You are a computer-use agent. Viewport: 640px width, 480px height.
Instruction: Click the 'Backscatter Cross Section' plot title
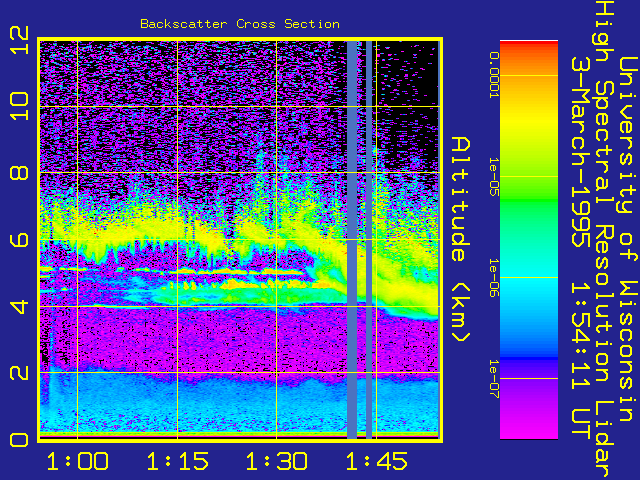click(240, 24)
